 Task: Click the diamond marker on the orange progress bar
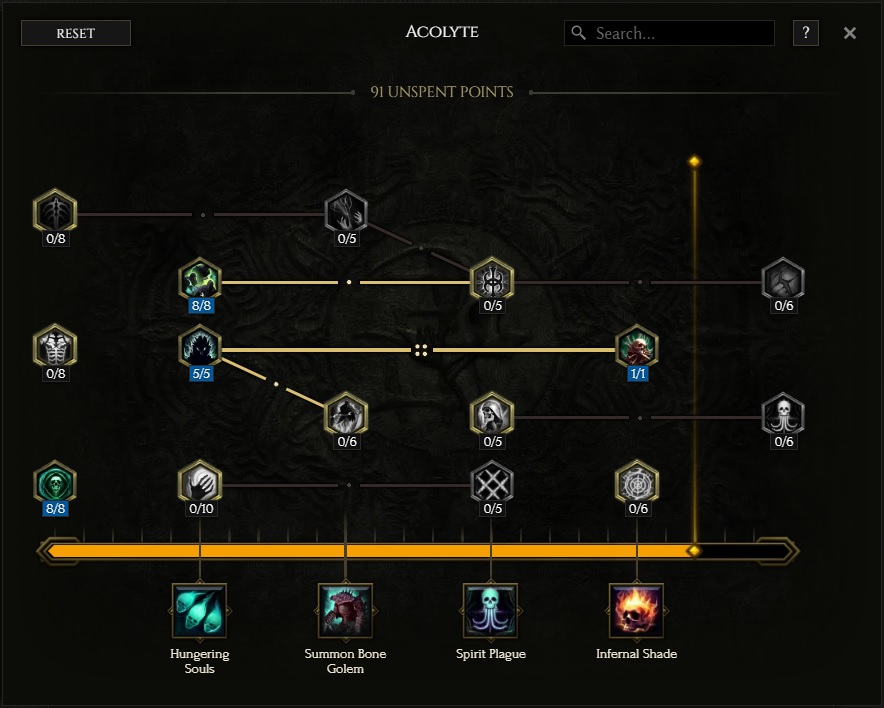(x=694, y=551)
